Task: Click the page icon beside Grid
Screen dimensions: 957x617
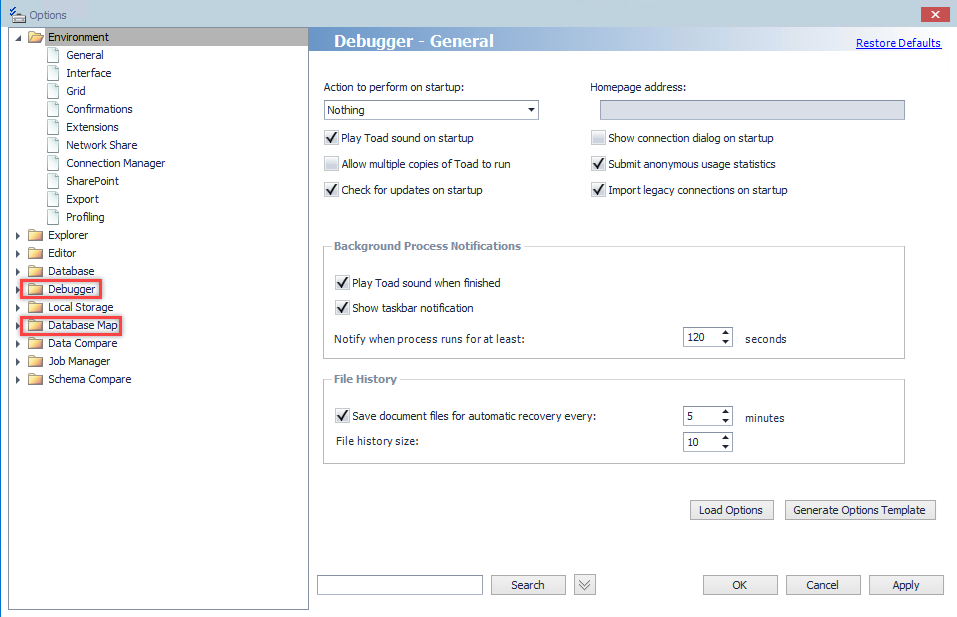Action: pyautogui.click(x=54, y=91)
